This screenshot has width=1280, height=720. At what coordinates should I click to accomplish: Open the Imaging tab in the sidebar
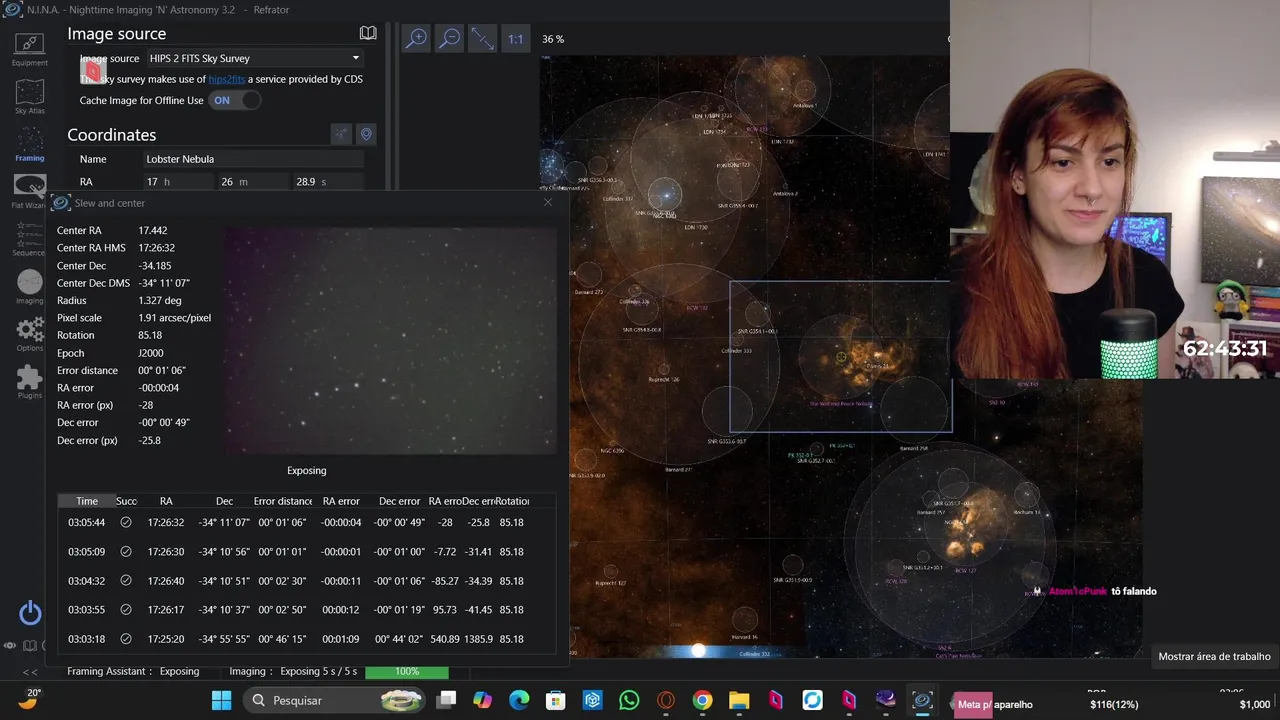[29, 287]
